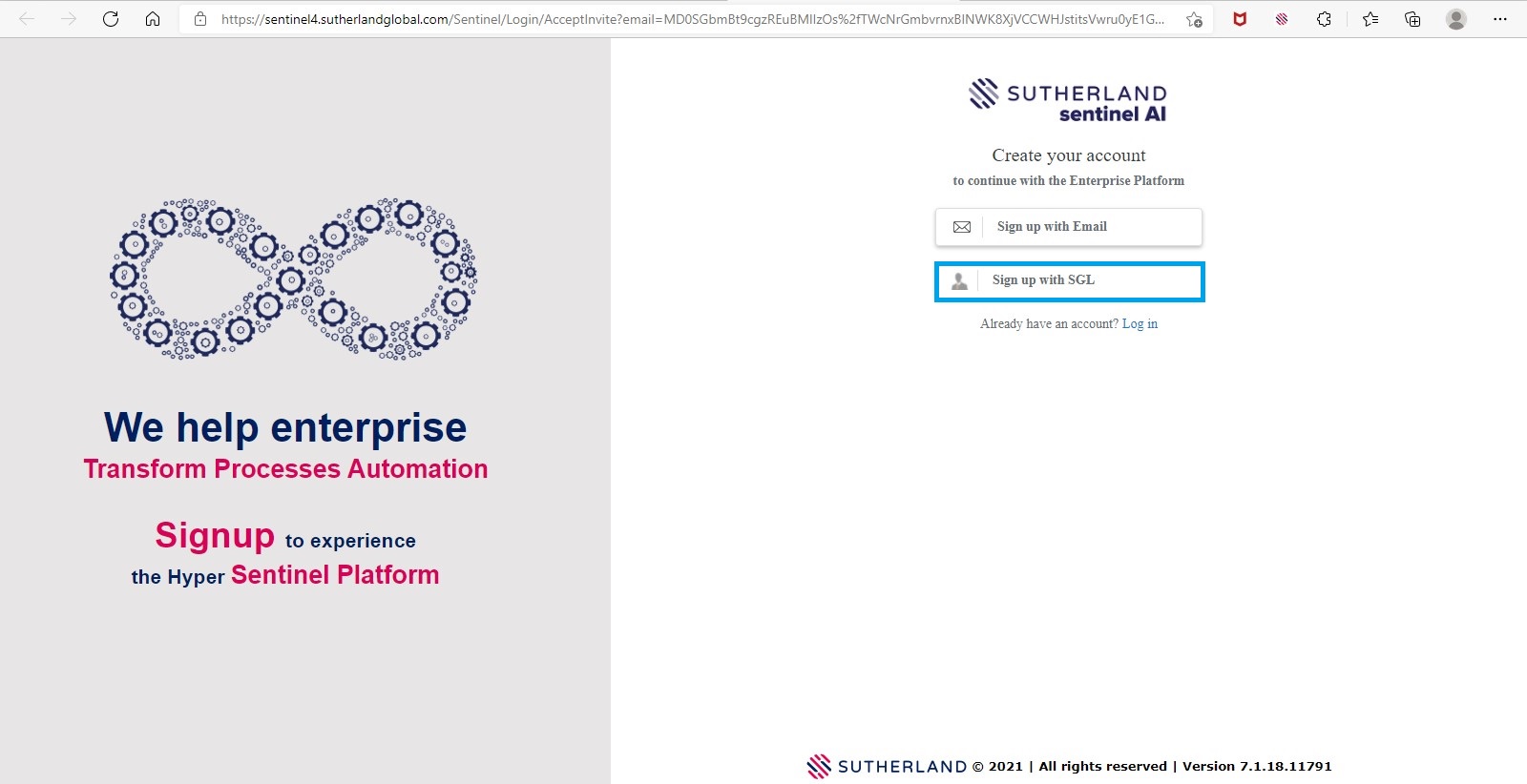Open the browser settings ellipsis menu
This screenshot has width=1527, height=784.
click(x=1499, y=19)
